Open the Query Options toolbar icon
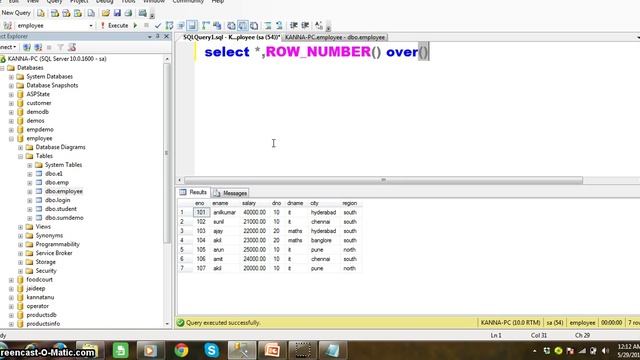 pyautogui.click(x=181, y=25)
